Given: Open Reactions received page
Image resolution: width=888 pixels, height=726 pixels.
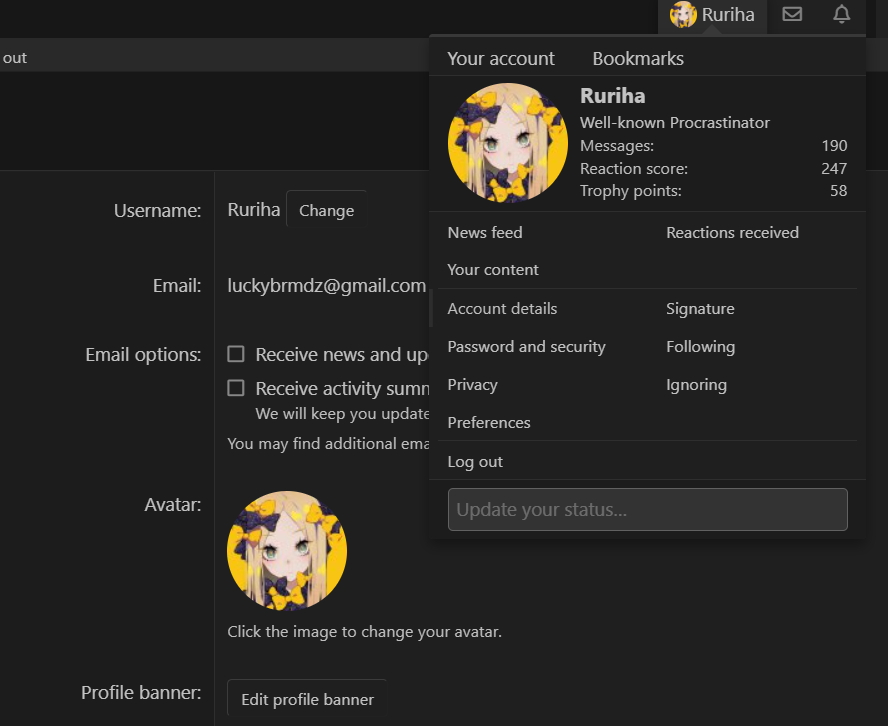Looking at the screenshot, I should pos(732,232).
